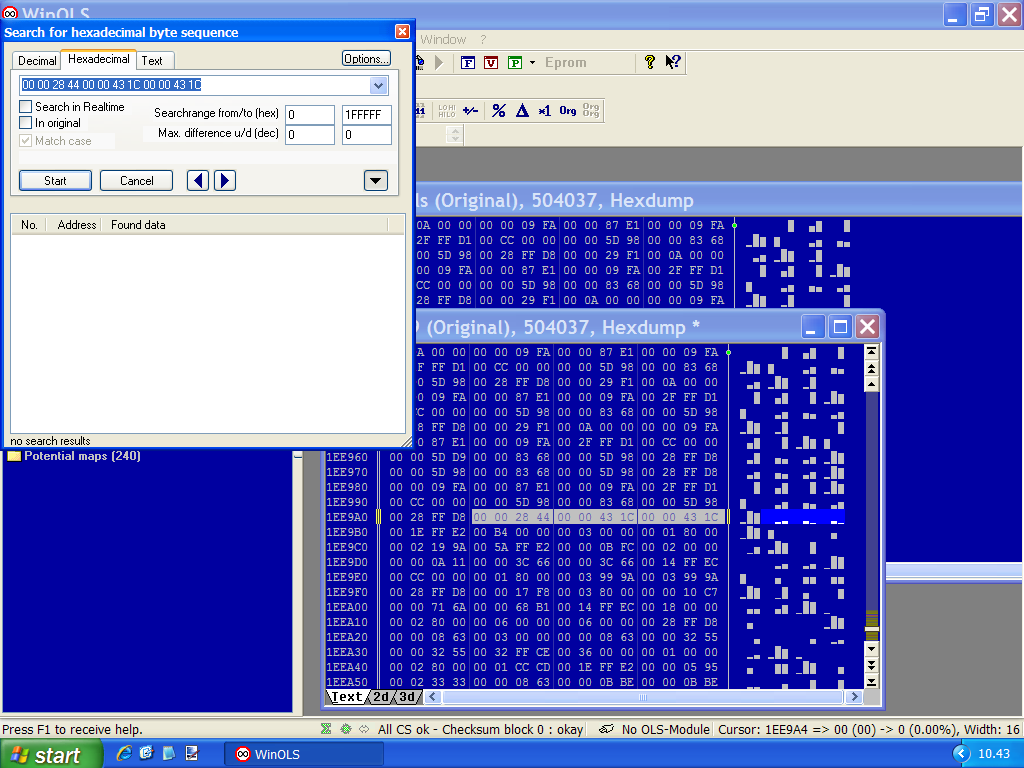
Task: Expand the search dialog options arrow
Action: coord(376,181)
